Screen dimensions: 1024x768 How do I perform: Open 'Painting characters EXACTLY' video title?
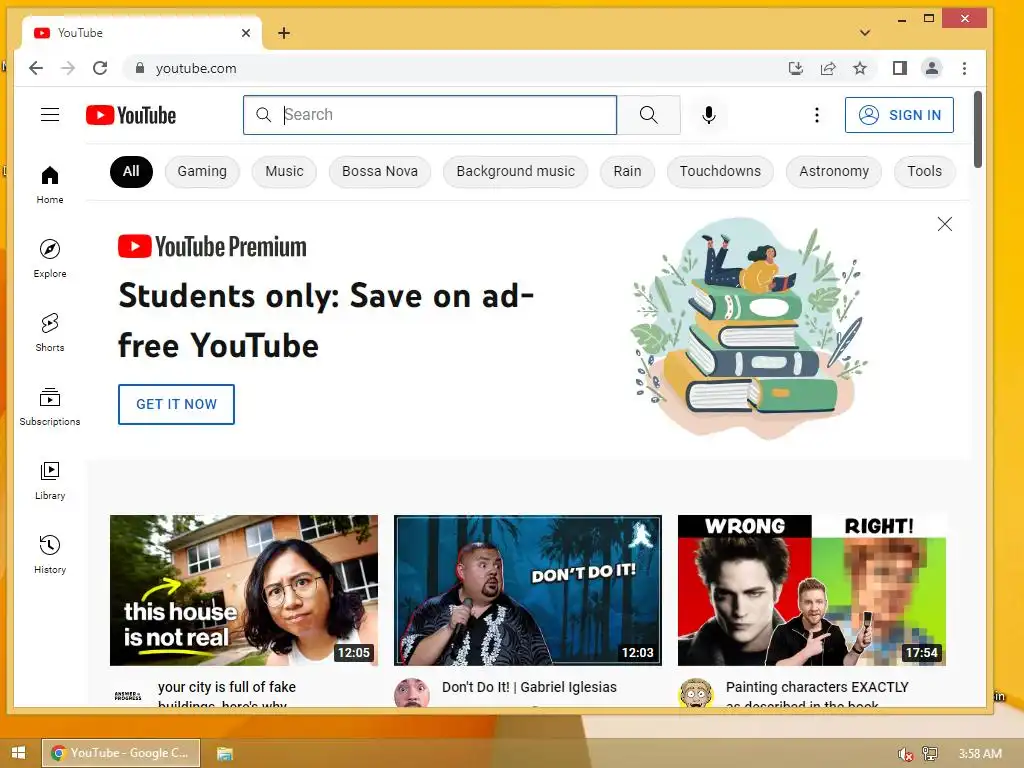coord(817,693)
